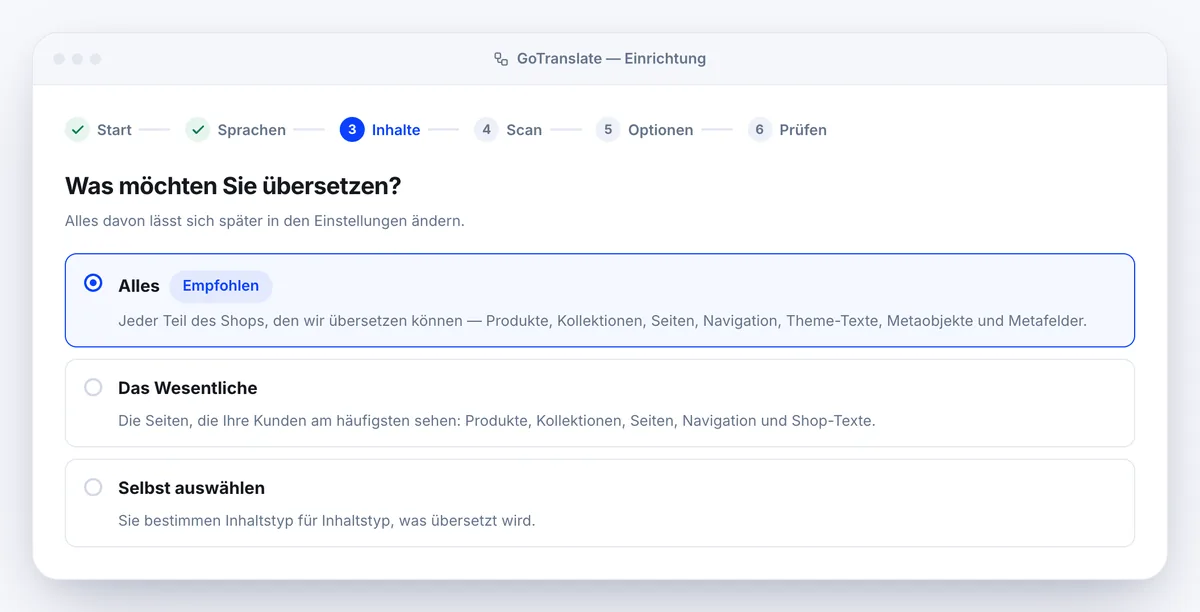Open the Optionen step label
The image size is (1200, 612).
pyautogui.click(x=661, y=130)
